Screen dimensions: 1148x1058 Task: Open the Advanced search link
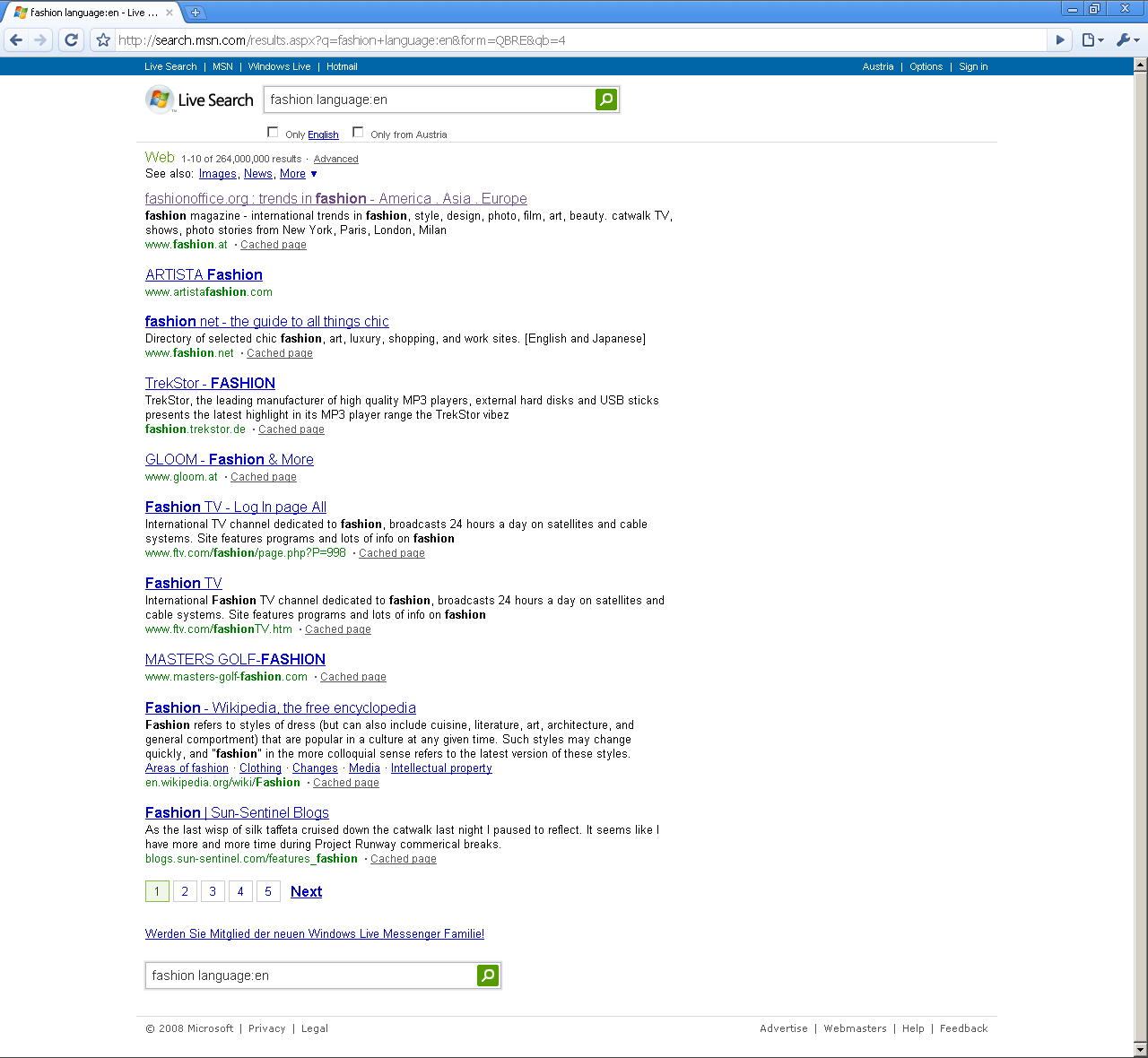coord(335,159)
